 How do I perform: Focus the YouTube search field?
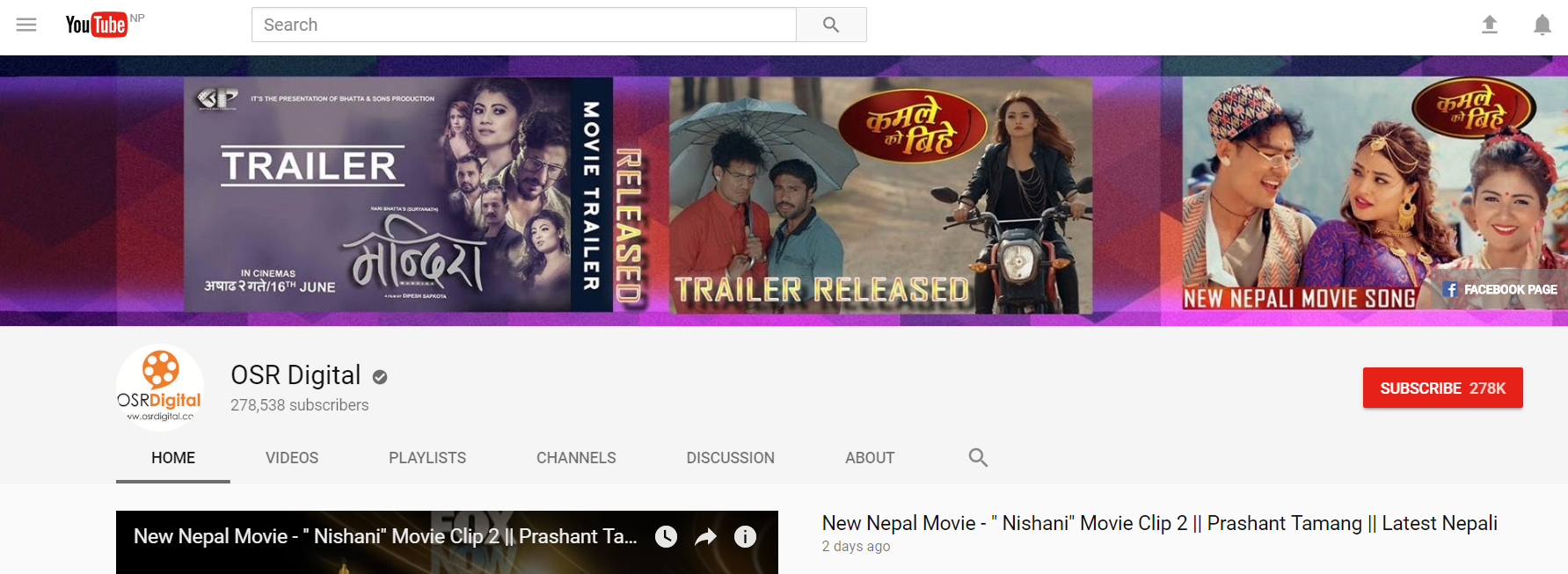pyautogui.click(x=524, y=25)
